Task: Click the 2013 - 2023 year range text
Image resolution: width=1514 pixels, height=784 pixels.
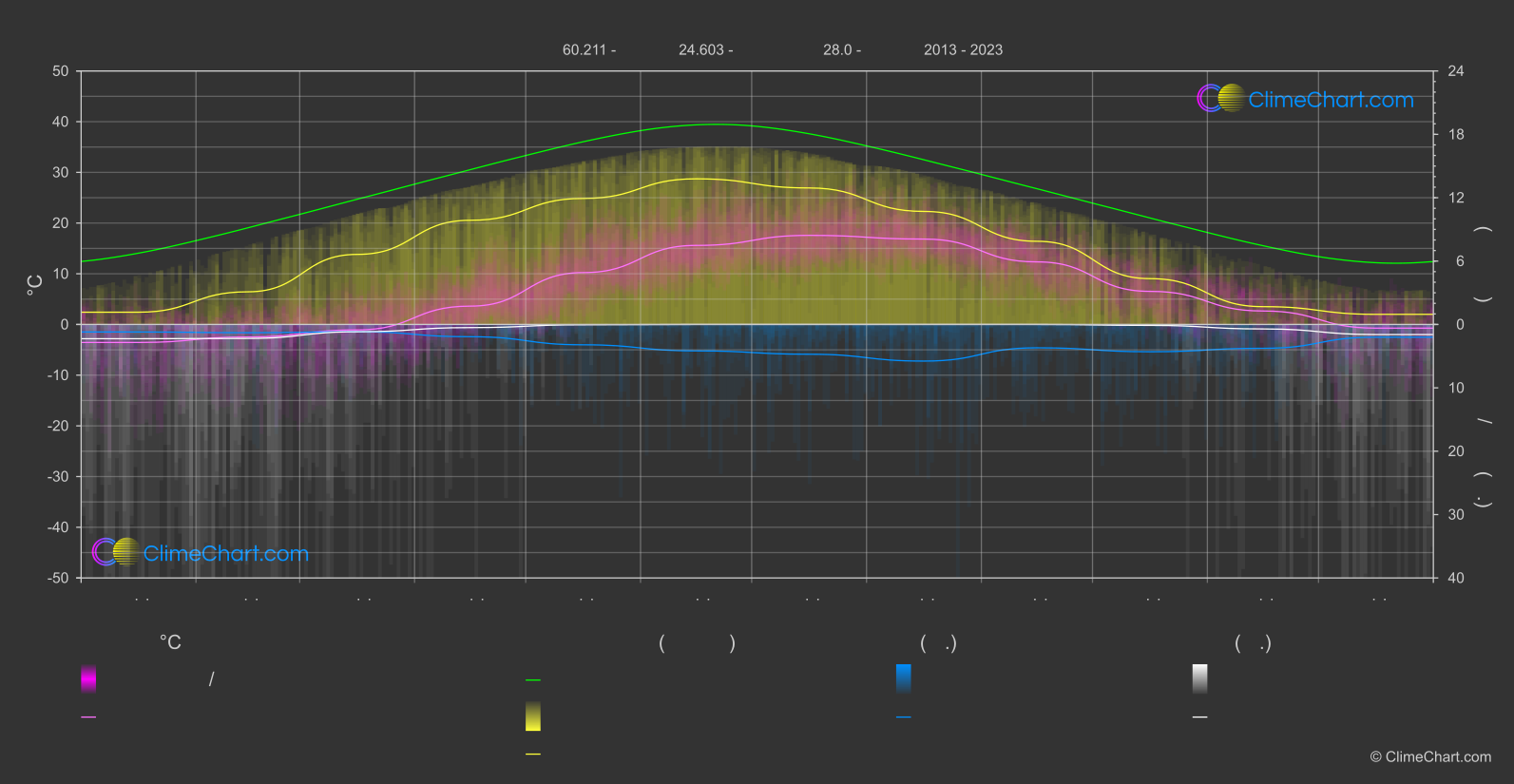Action: [963, 50]
